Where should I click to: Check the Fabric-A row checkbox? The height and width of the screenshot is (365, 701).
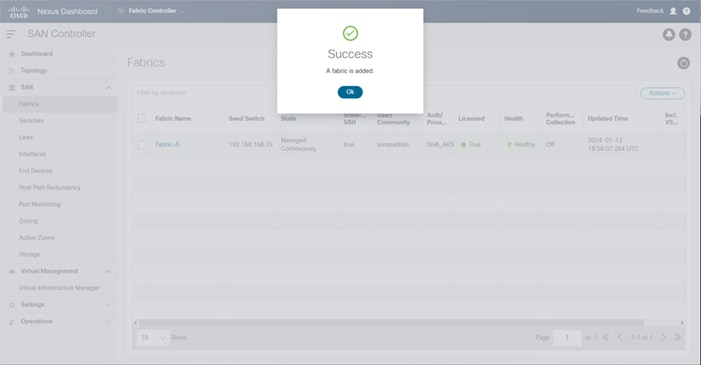(x=142, y=144)
